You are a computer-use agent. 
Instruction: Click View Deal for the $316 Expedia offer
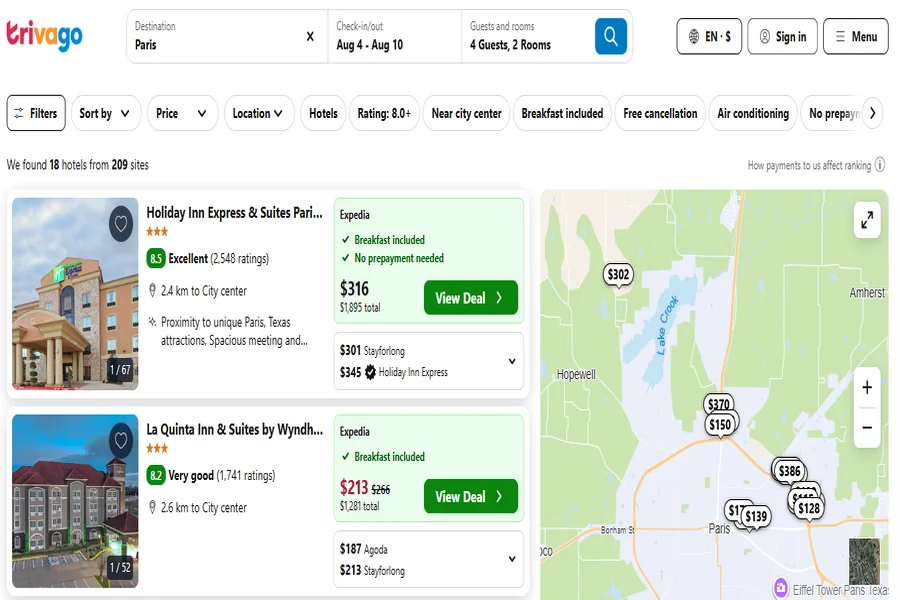471,297
